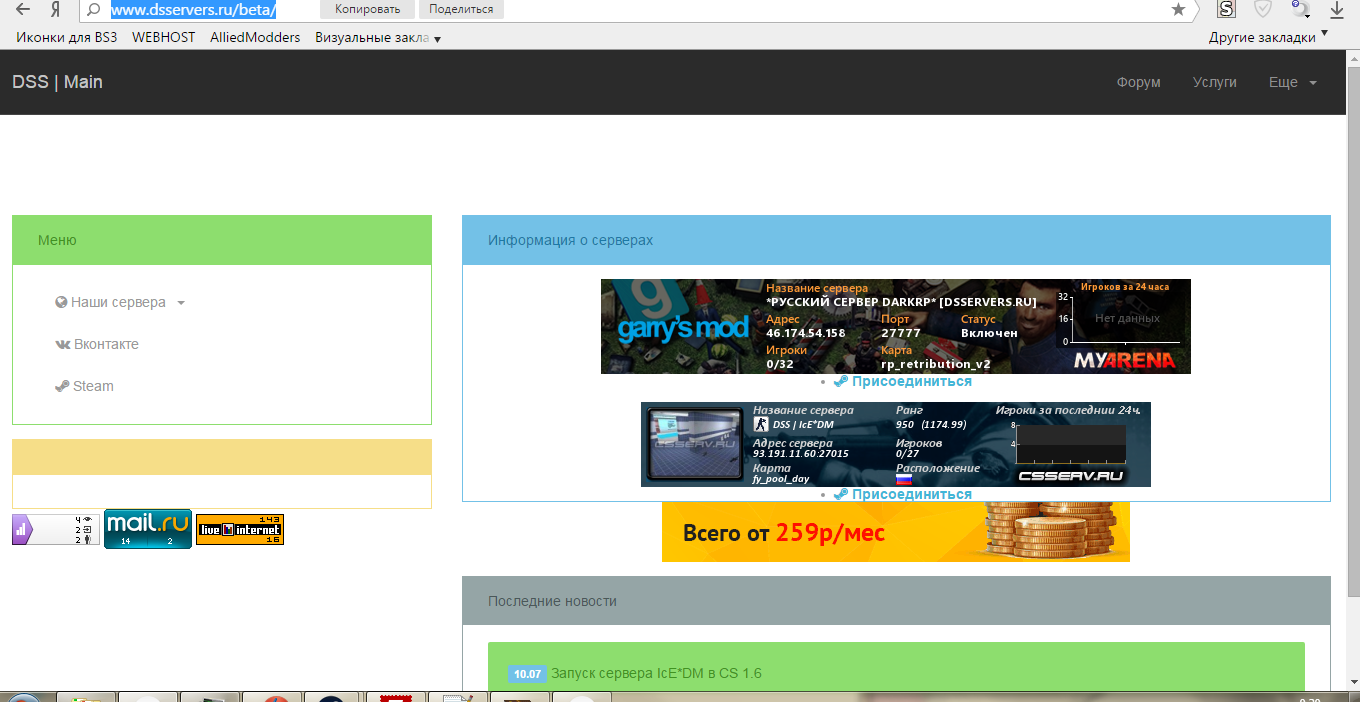
Task: Open the S extension icon in the toolbar
Action: [1226, 9]
